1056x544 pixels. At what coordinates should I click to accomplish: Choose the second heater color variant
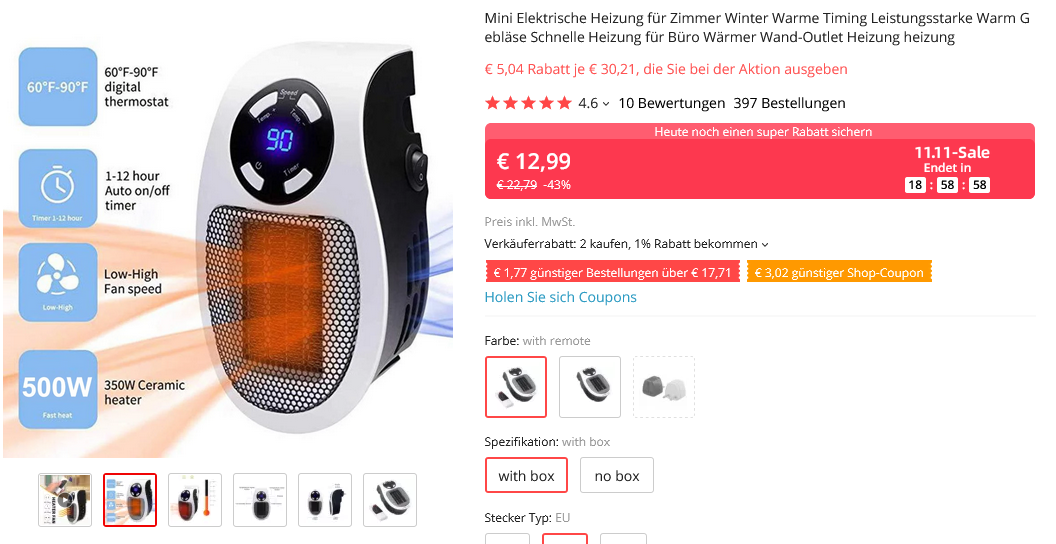590,387
